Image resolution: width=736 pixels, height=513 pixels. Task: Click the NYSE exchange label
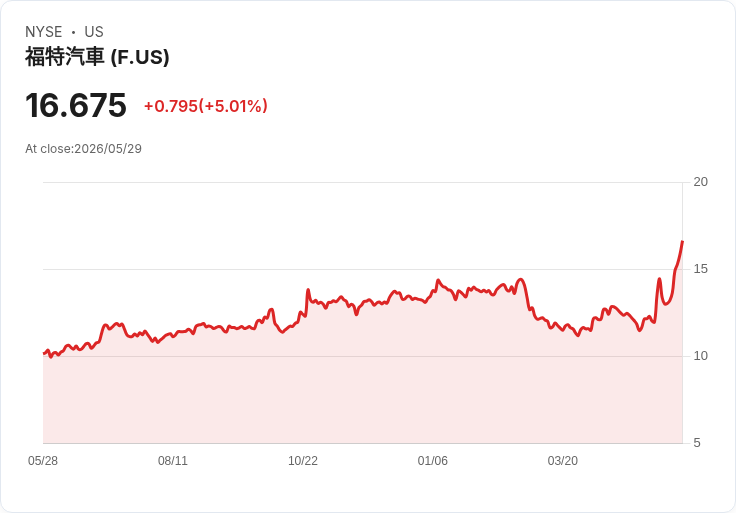(44, 32)
